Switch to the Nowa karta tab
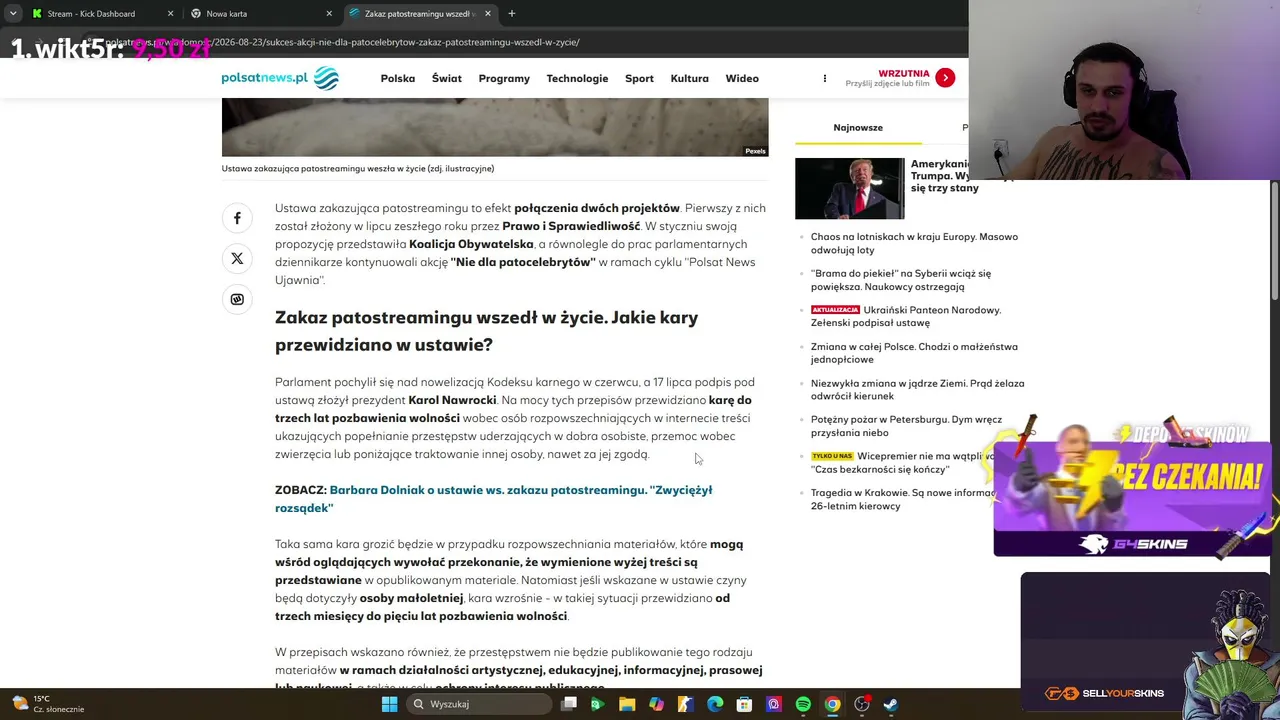This screenshot has width=1280, height=720. [x=260, y=14]
